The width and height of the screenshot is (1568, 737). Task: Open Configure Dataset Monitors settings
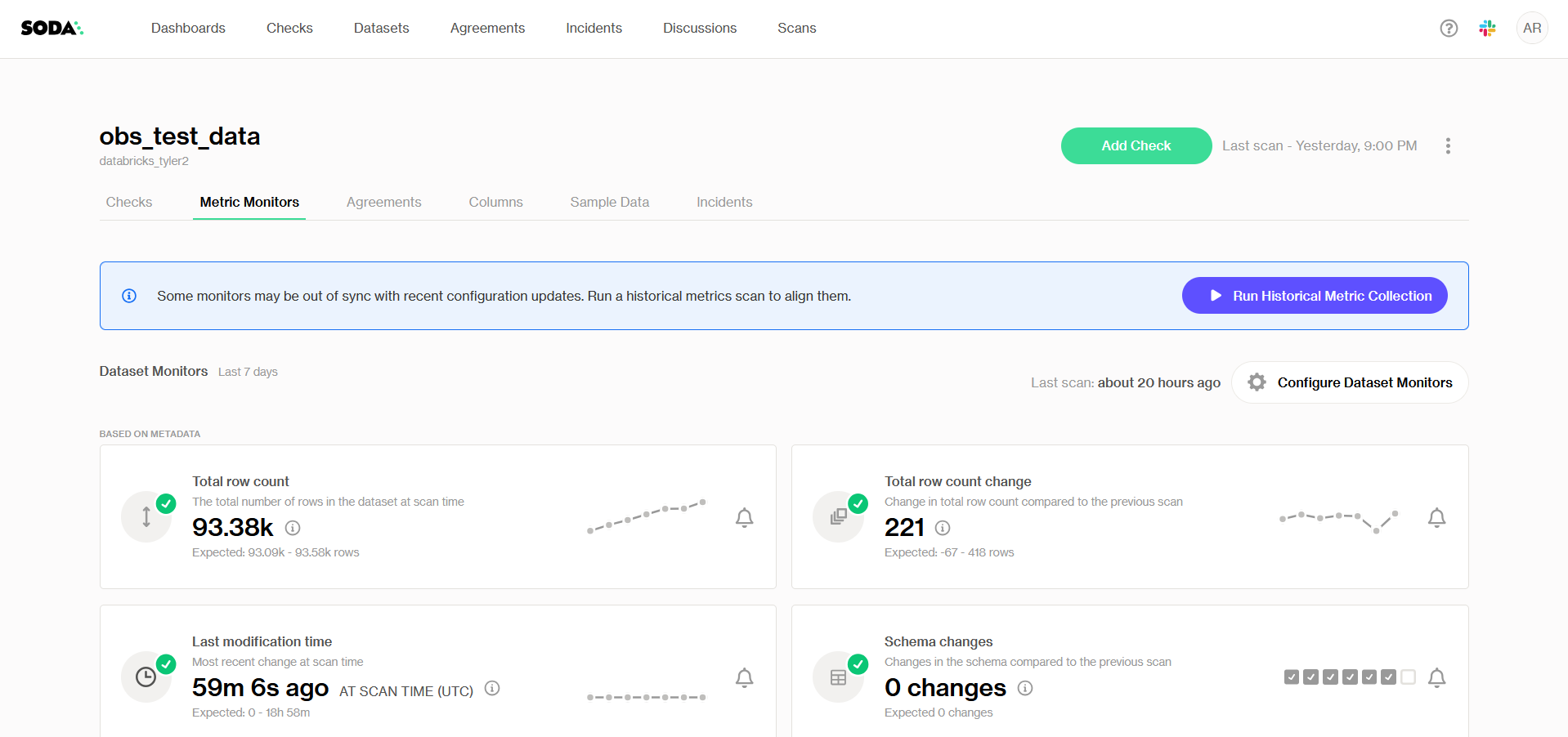pyautogui.click(x=1350, y=382)
